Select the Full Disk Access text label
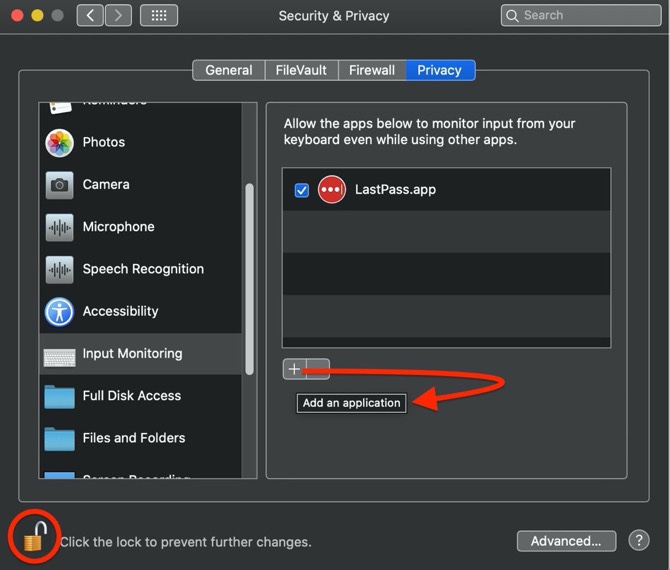 [x=132, y=396]
